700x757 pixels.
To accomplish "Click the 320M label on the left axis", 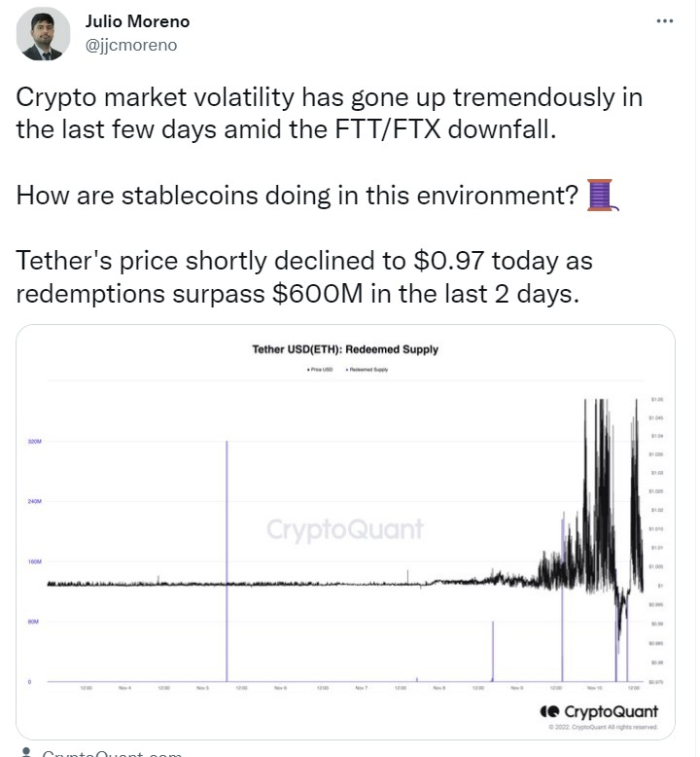I will (x=35, y=441).
